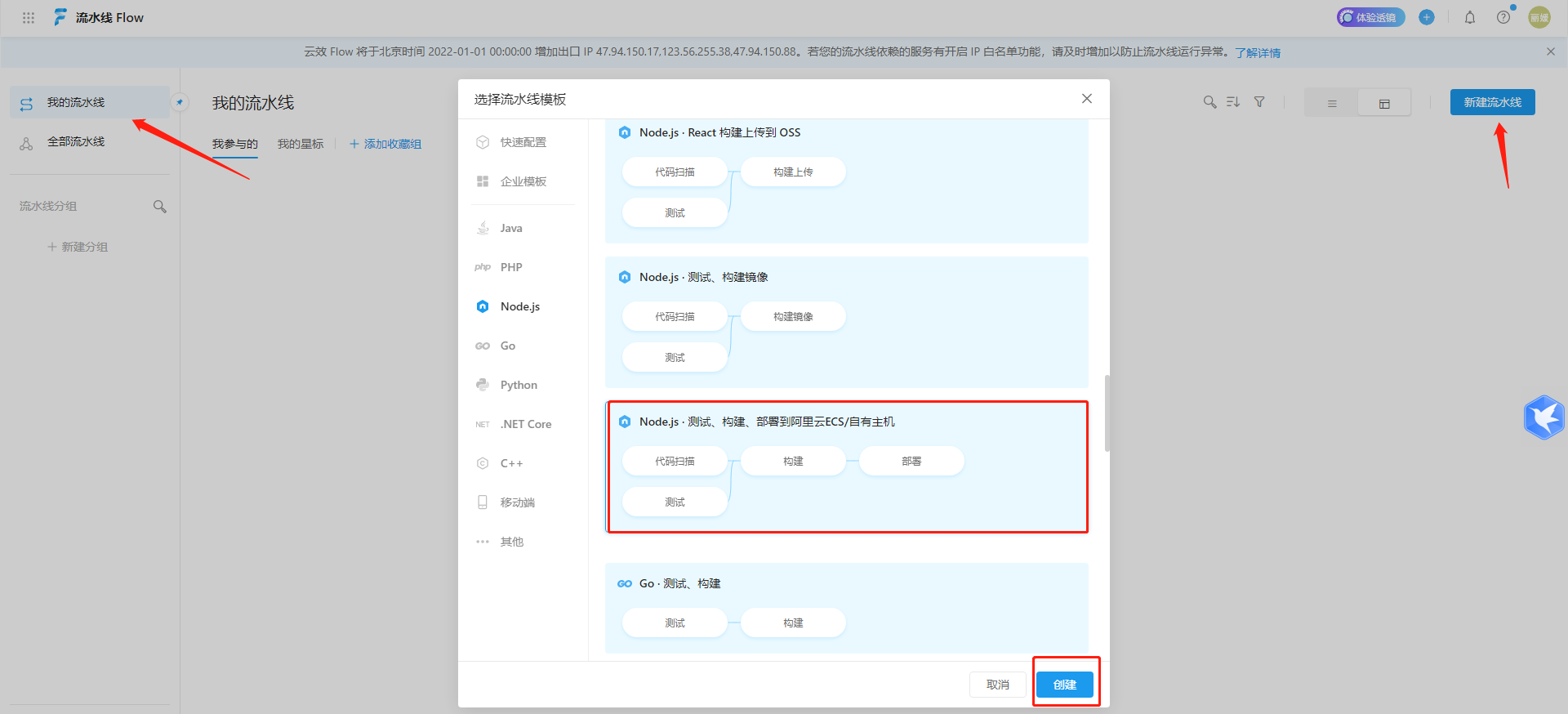This screenshot has height=714, width=1568.
Task: Click the 创建 button
Action: coord(1065,685)
